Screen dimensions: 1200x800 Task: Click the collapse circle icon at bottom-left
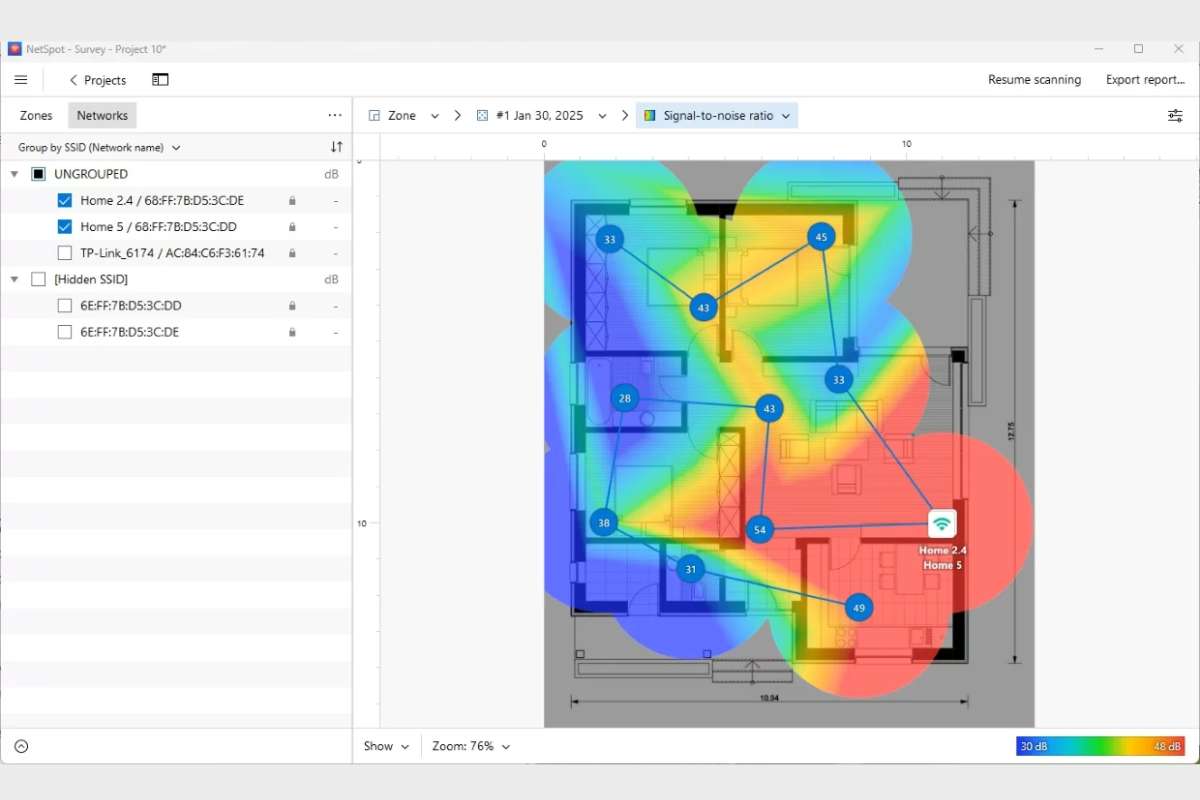(x=21, y=746)
